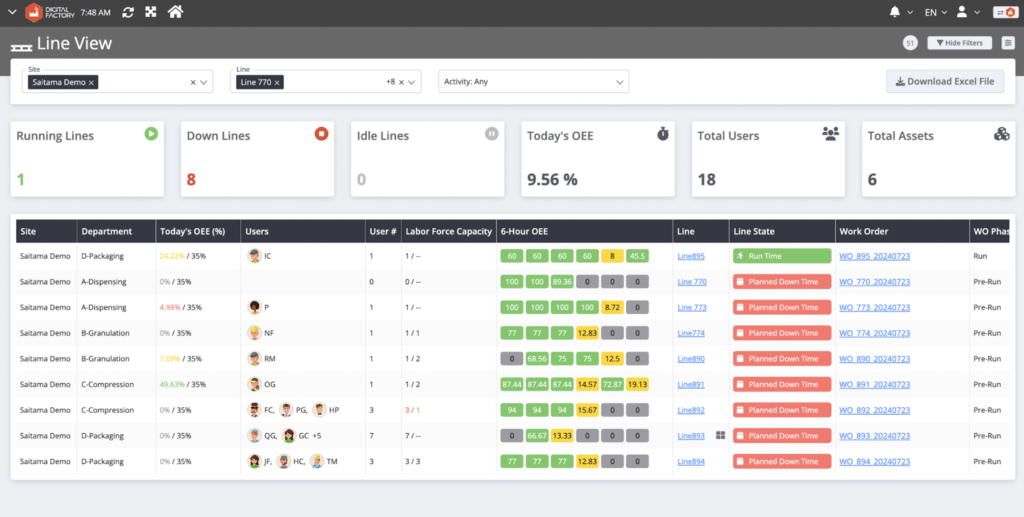Remove the Line 770 filter tag
The image size is (1024, 517).
click(277, 82)
